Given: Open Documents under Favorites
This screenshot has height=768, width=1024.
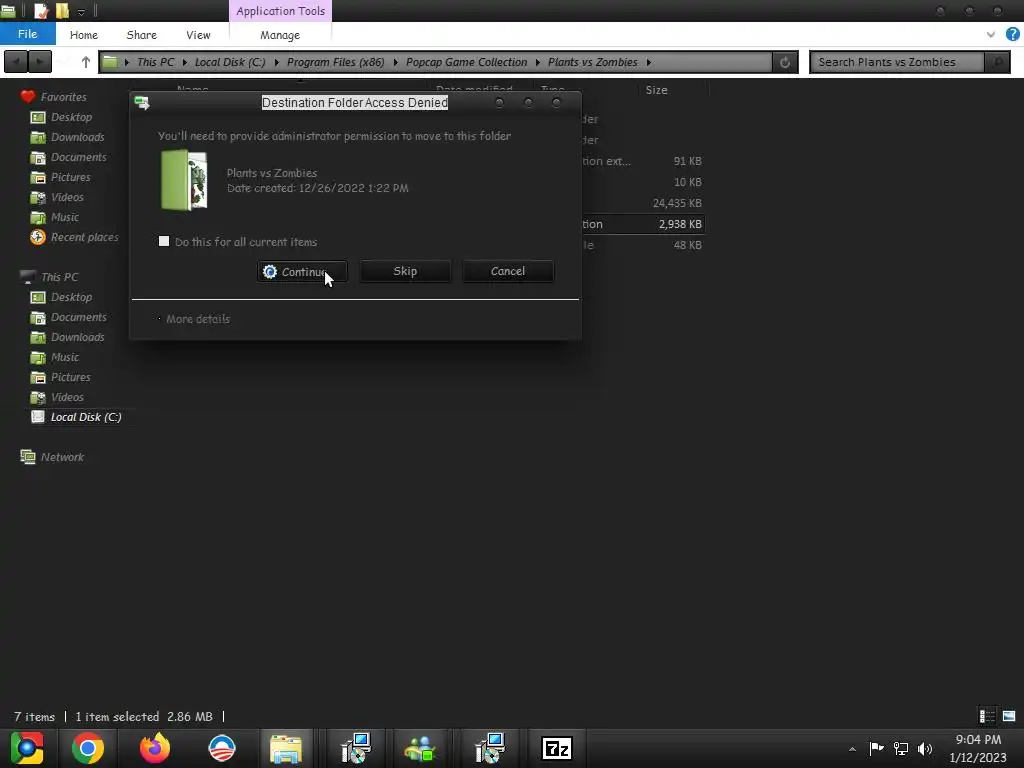Looking at the screenshot, I should coord(78,157).
